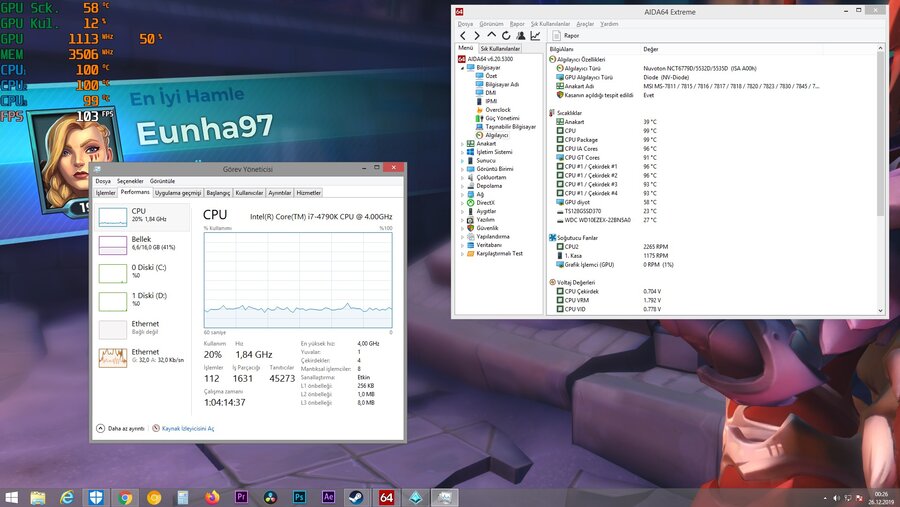The width and height of the screenshot is (900, 507).
Task: Expand the Güvenlik tree node
Action: point(463,228)
